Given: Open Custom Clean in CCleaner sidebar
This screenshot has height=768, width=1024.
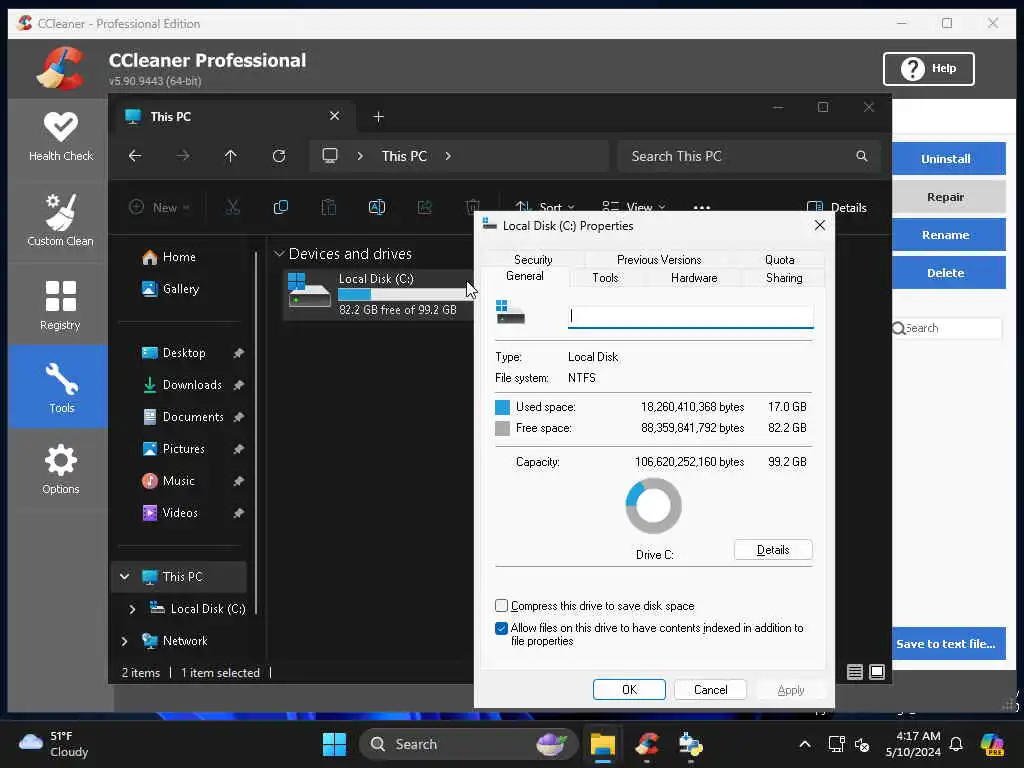Looking at the screenshot, I should (x=61, y=220).
